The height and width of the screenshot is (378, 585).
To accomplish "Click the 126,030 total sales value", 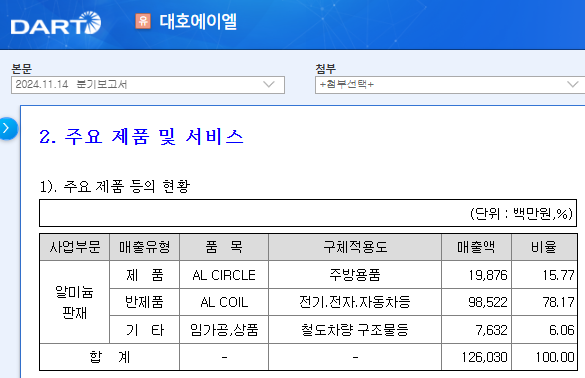I will point(484,357).
